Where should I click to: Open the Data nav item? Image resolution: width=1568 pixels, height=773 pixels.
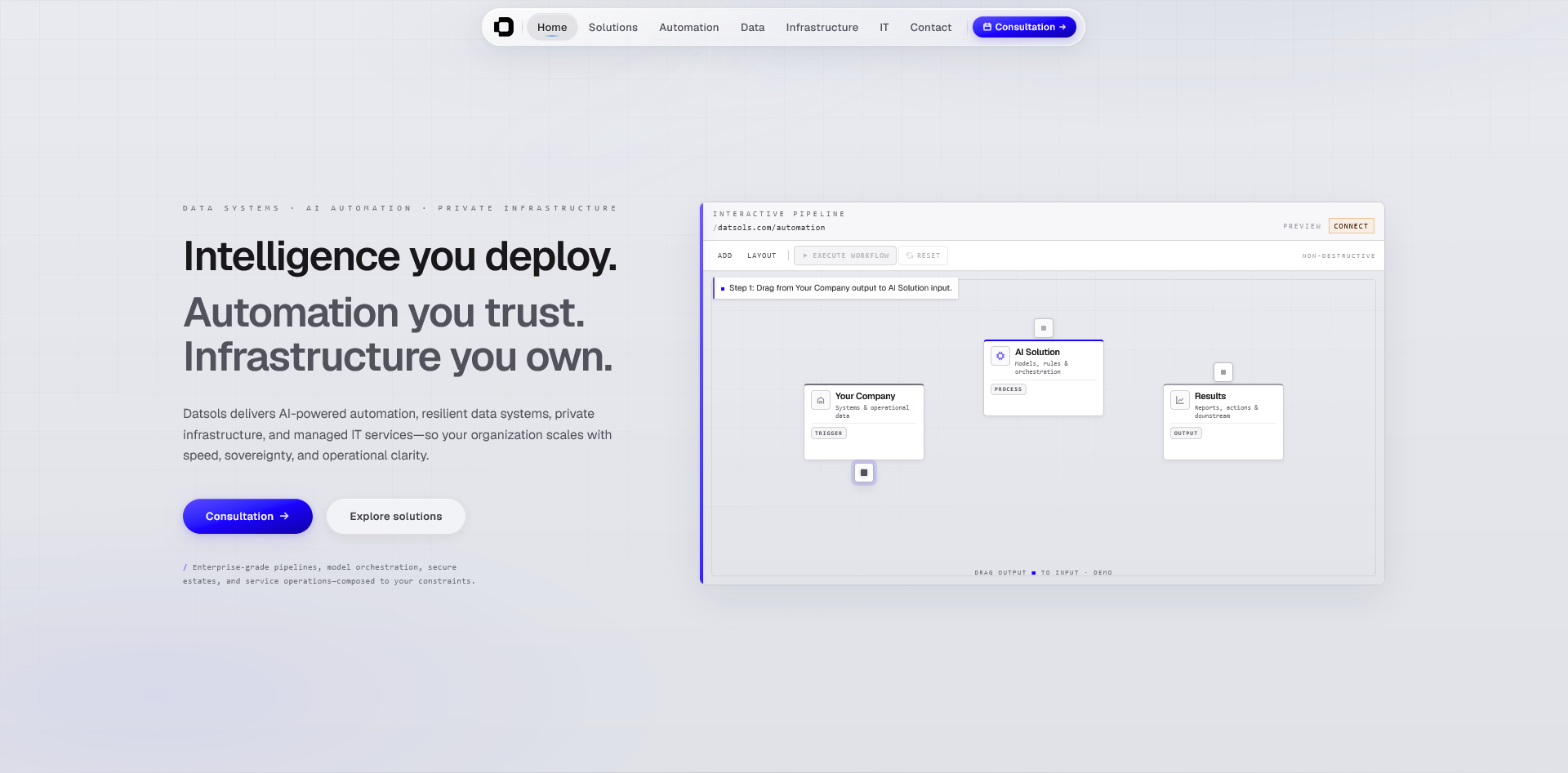(x=752, y=27)
